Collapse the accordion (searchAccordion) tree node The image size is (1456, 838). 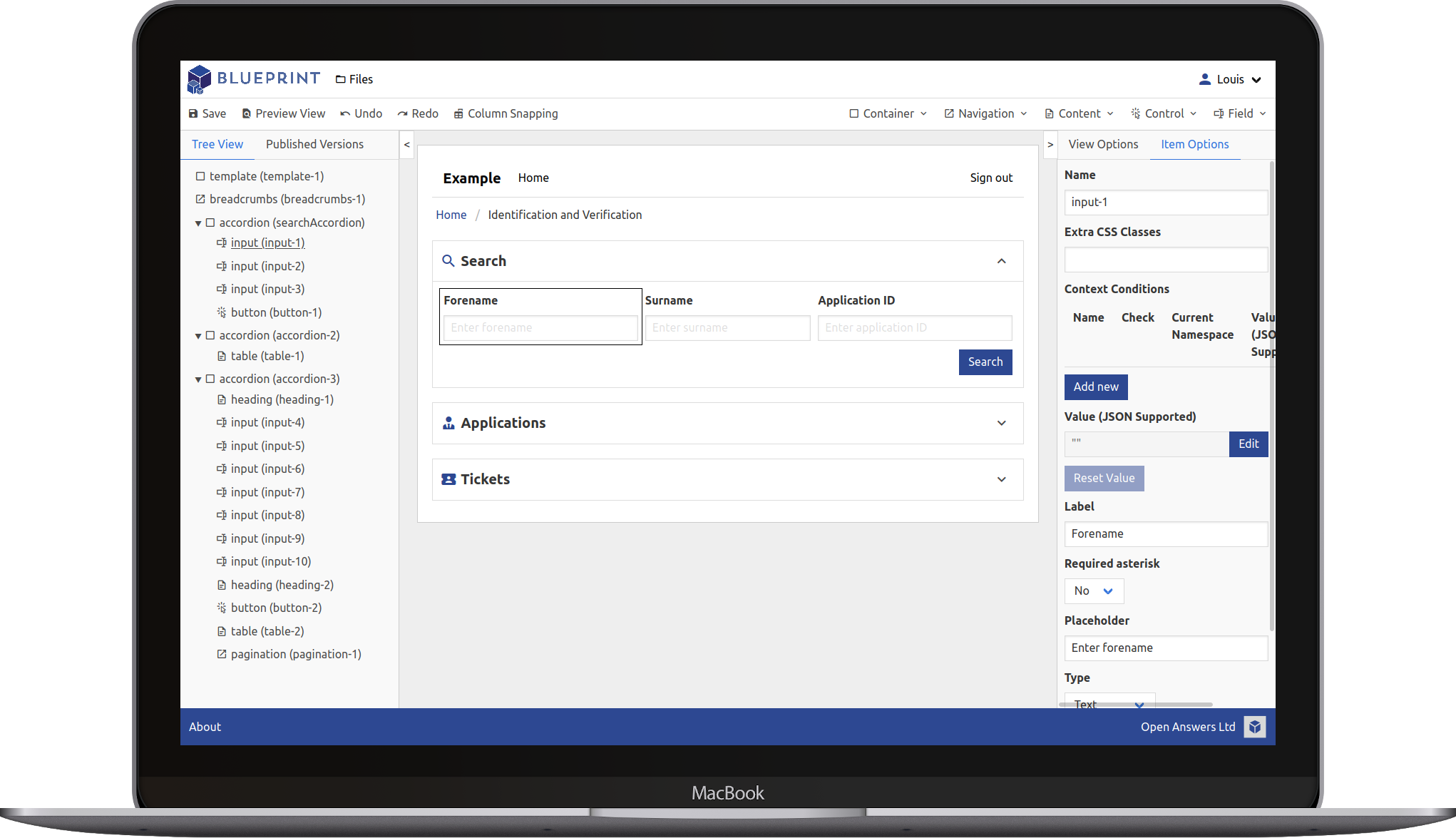pos(199,223)
